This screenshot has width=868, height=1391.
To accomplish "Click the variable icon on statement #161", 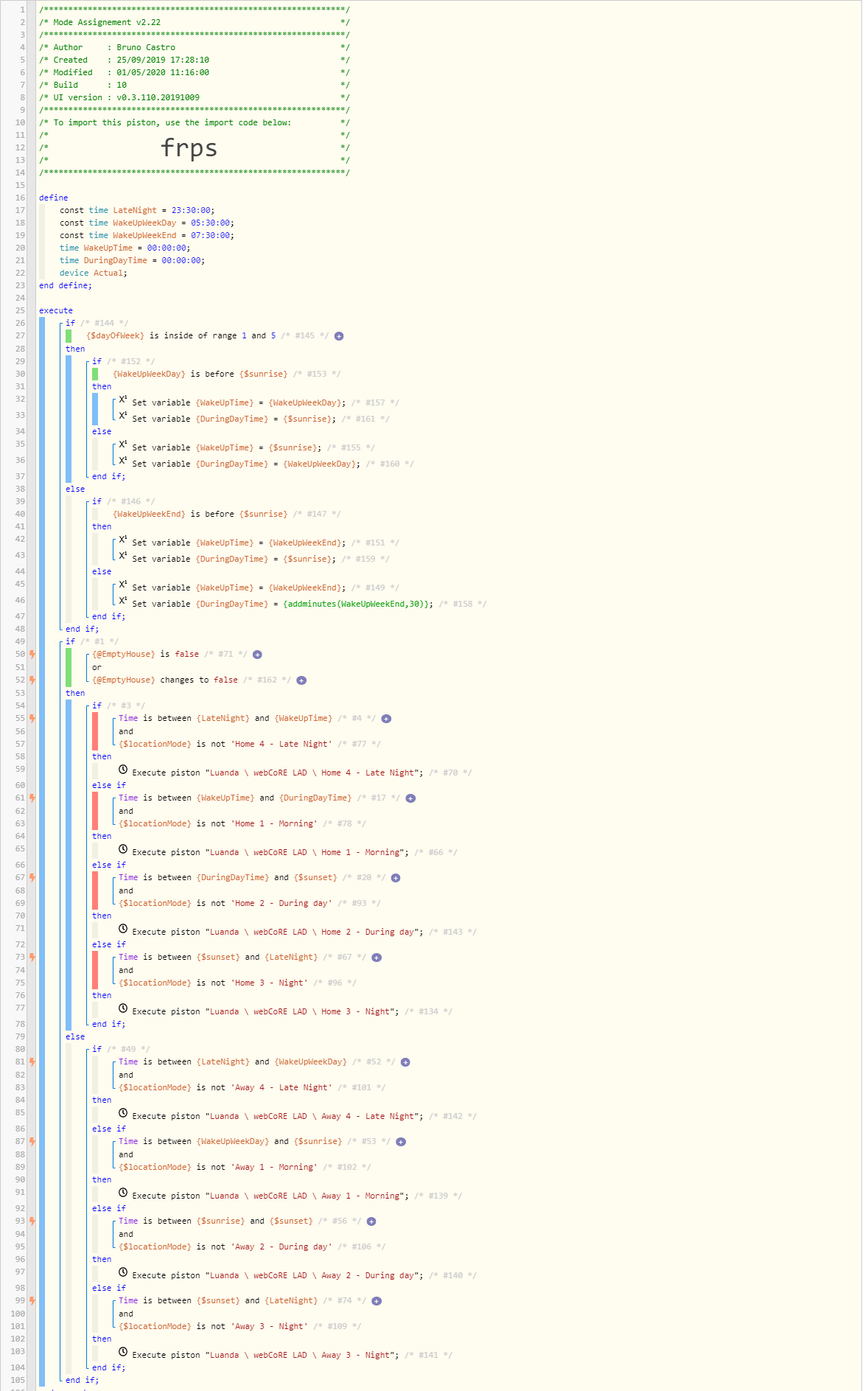I will (123, 416).
